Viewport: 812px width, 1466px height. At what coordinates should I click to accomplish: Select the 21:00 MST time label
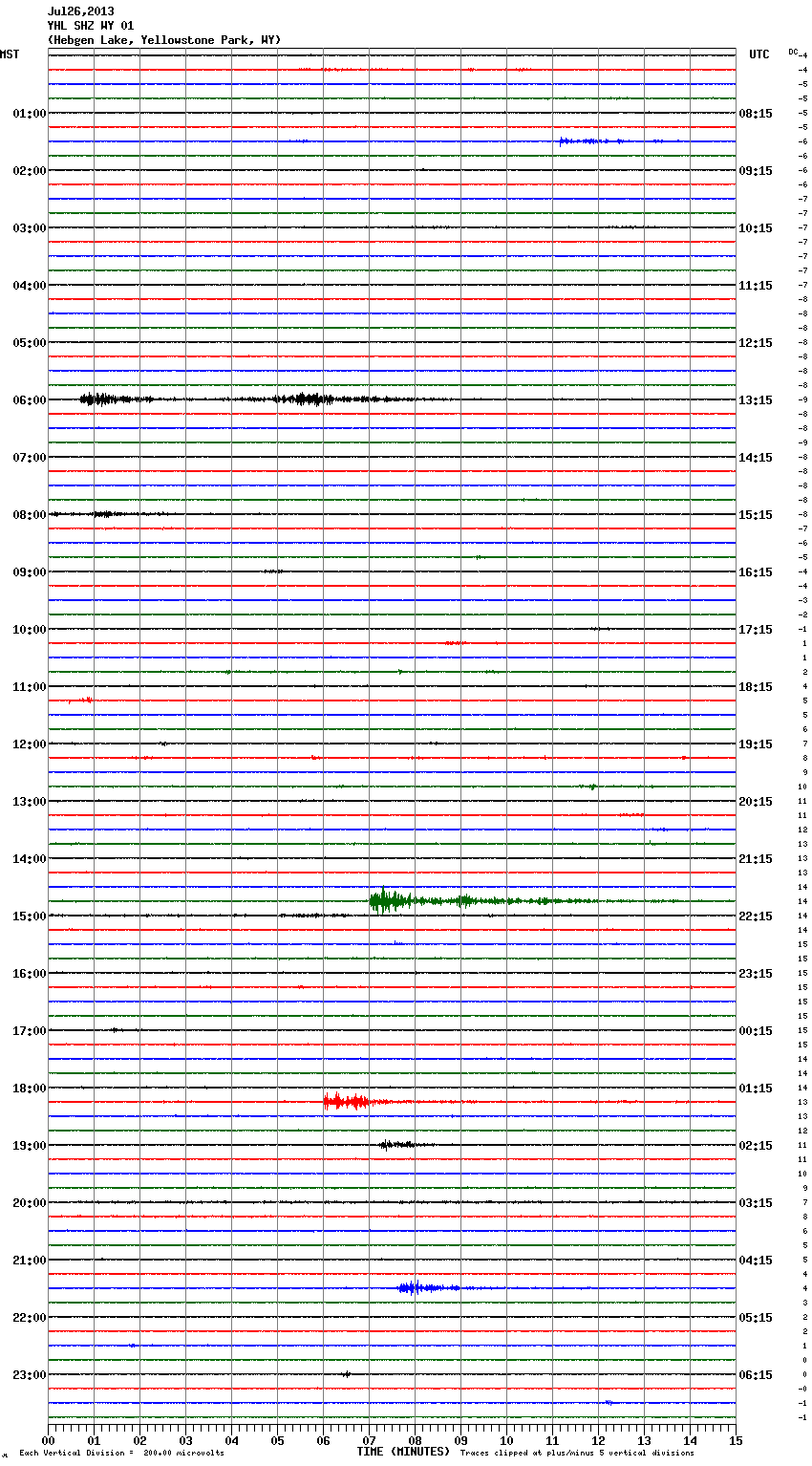(29, 1261)
